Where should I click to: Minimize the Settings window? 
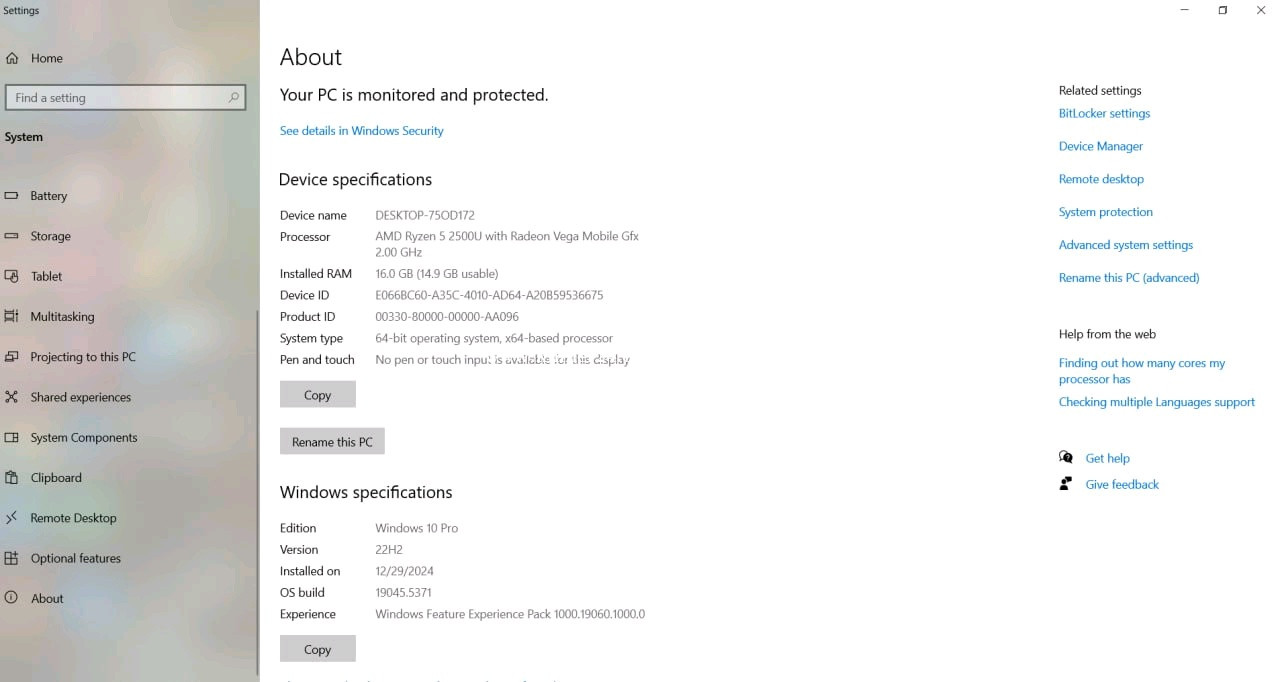pos(1185,10)
